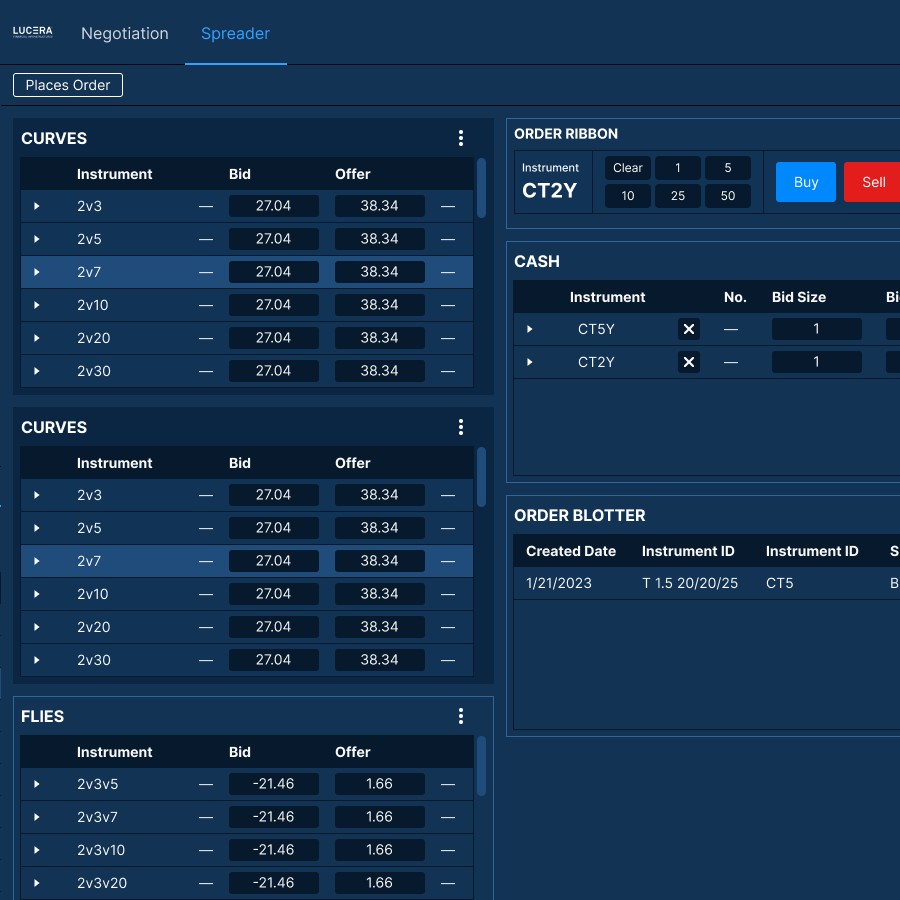Click T 1.5 20/20/25 in Order Blotter
The image size is (900, 900).
click(690, 583)
